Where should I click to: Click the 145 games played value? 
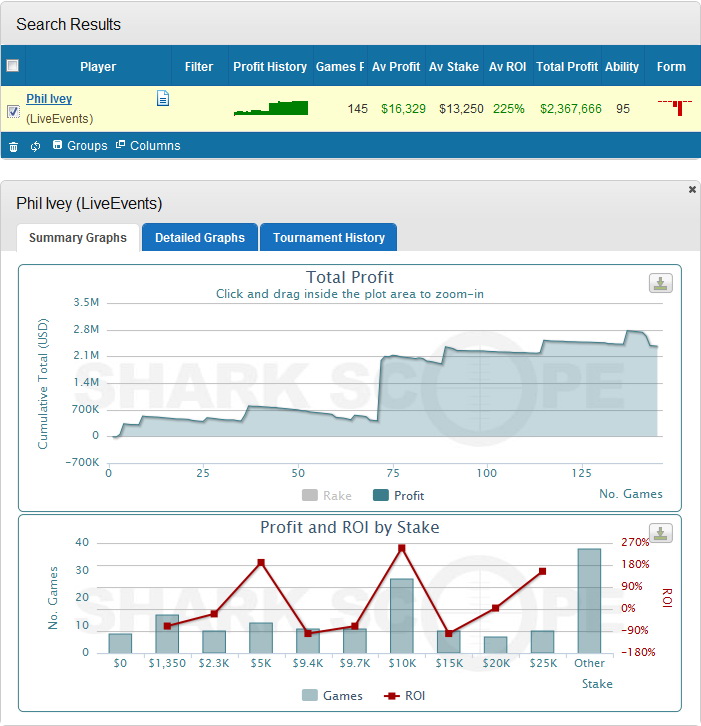pos(357,109)
